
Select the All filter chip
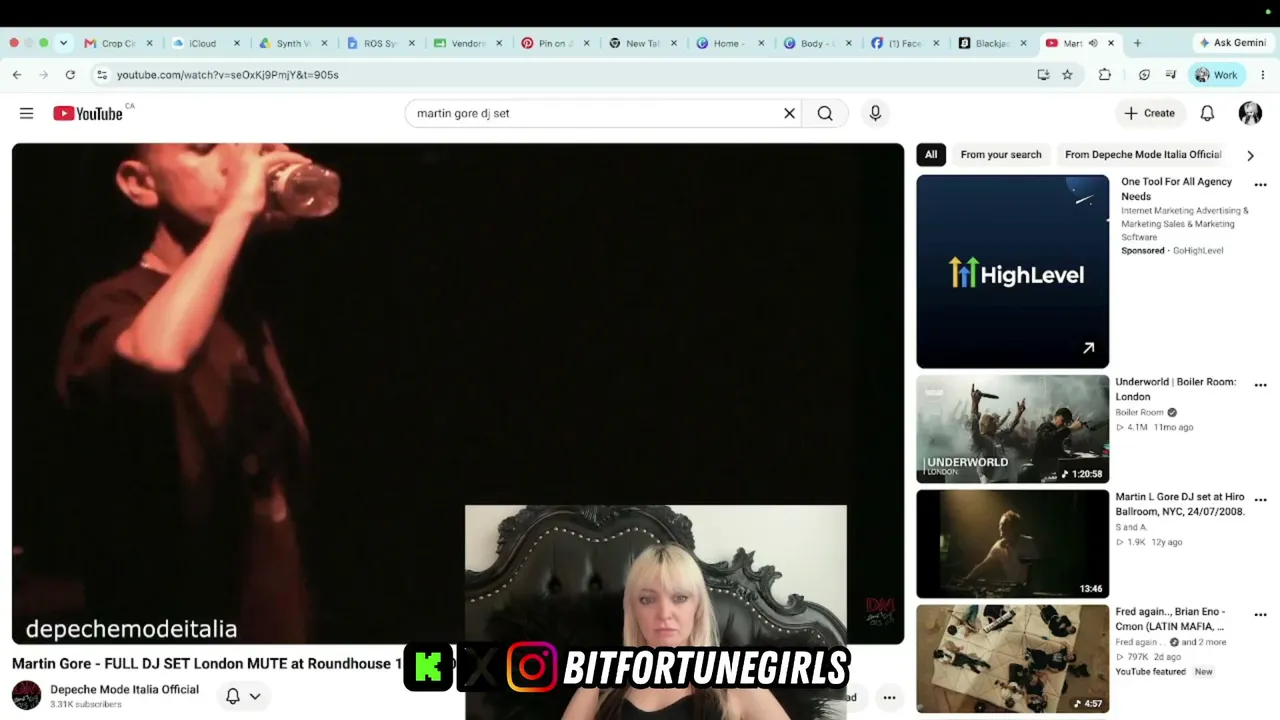pyautogui.click(x=931, y=155)
